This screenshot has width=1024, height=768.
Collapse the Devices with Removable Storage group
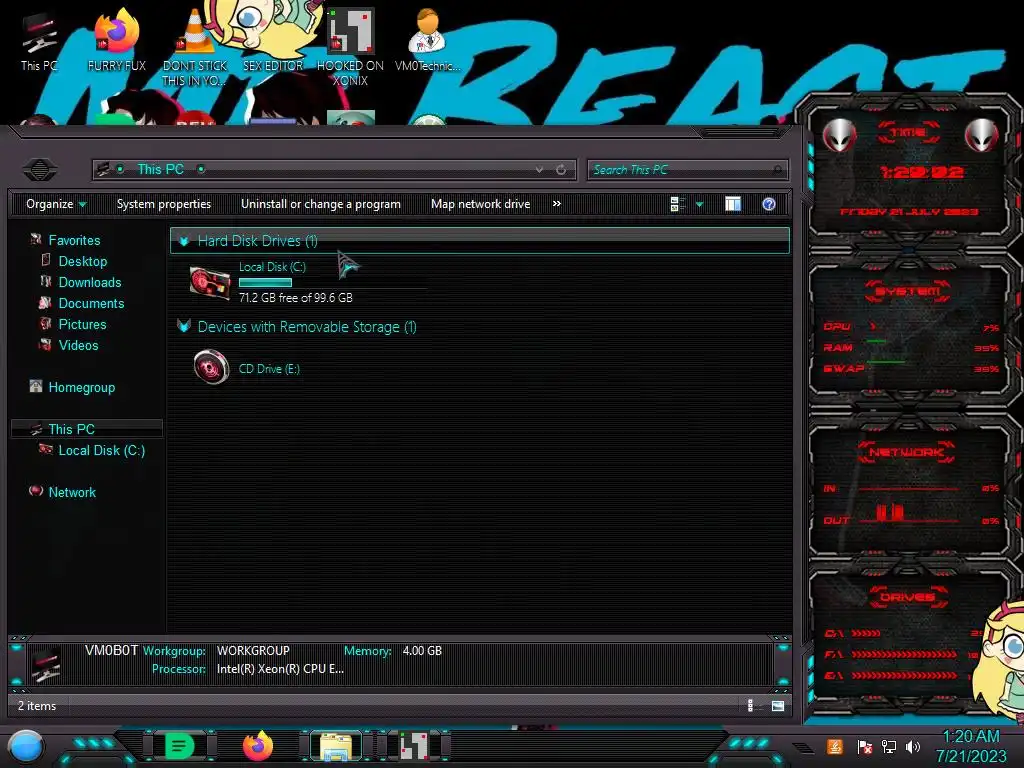click(184, 326)
